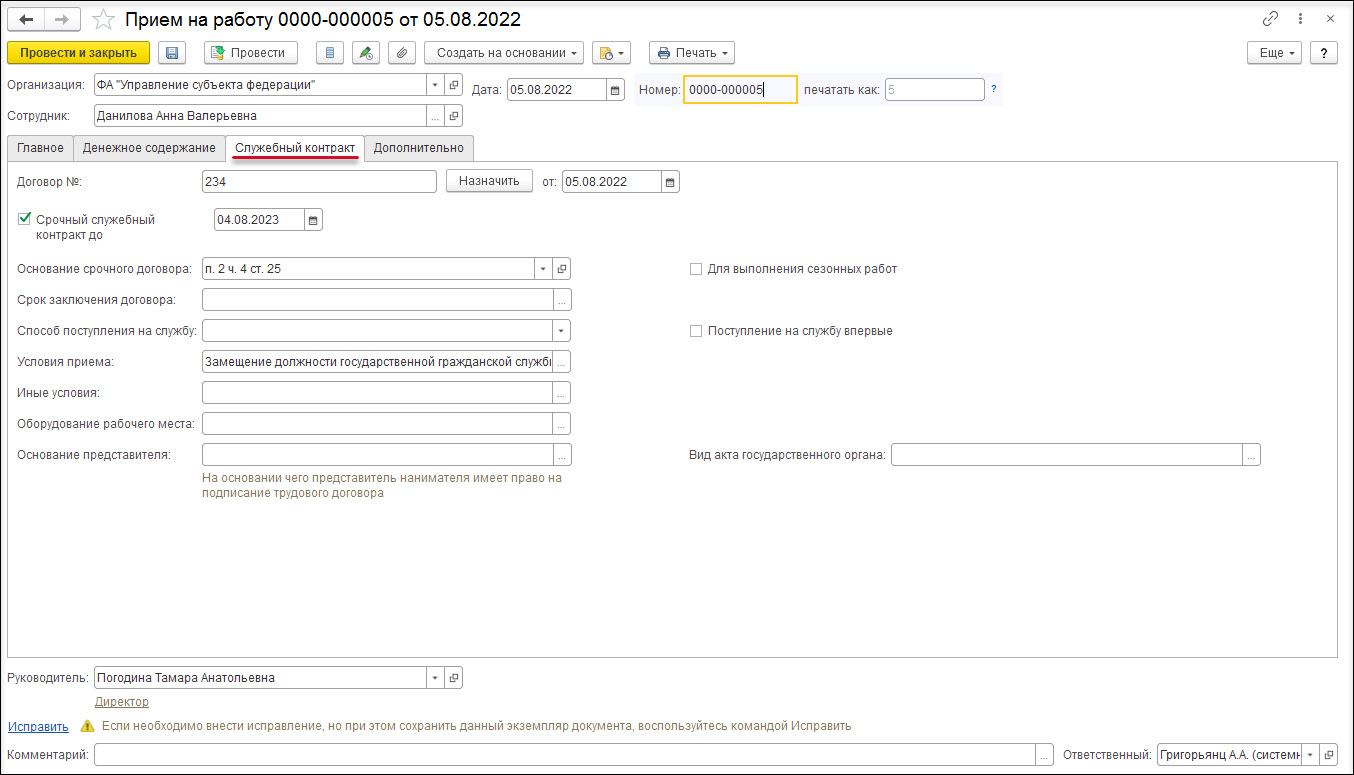The height and width of the screenshot is (775, 1354).
Task: Click the 'печатать как' question mark hint
Action: (x=993, y=90)
